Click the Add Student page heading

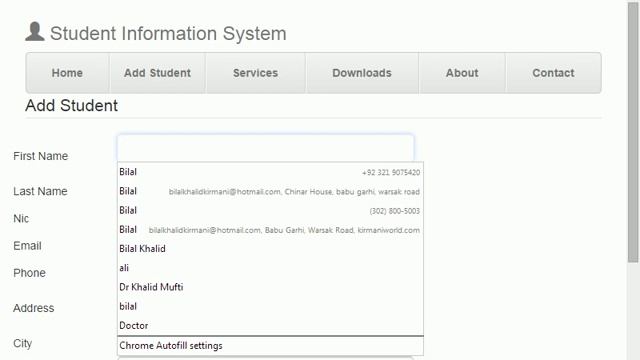click(71, 106)
